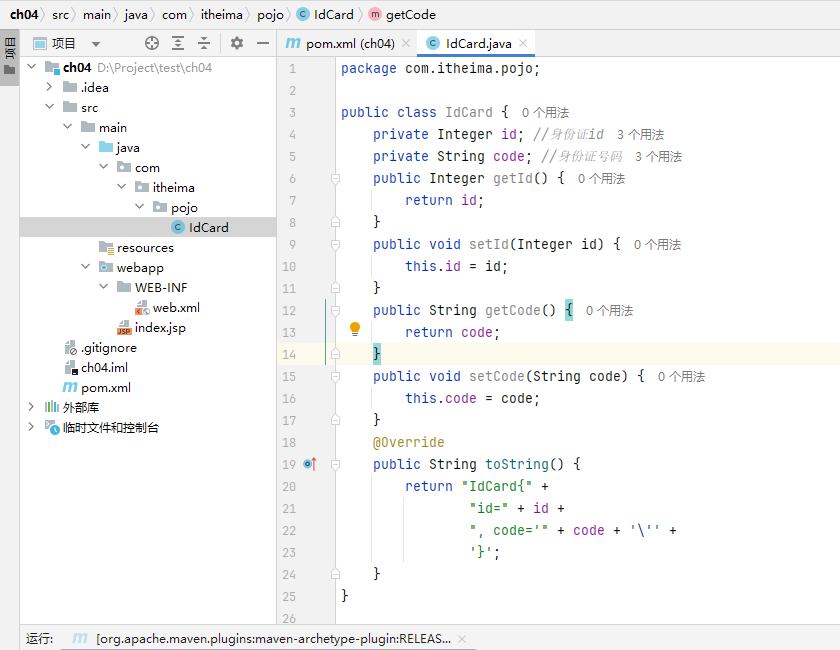
Task: Click the Collapse All icon in project panel
Action: pos(204,43)
